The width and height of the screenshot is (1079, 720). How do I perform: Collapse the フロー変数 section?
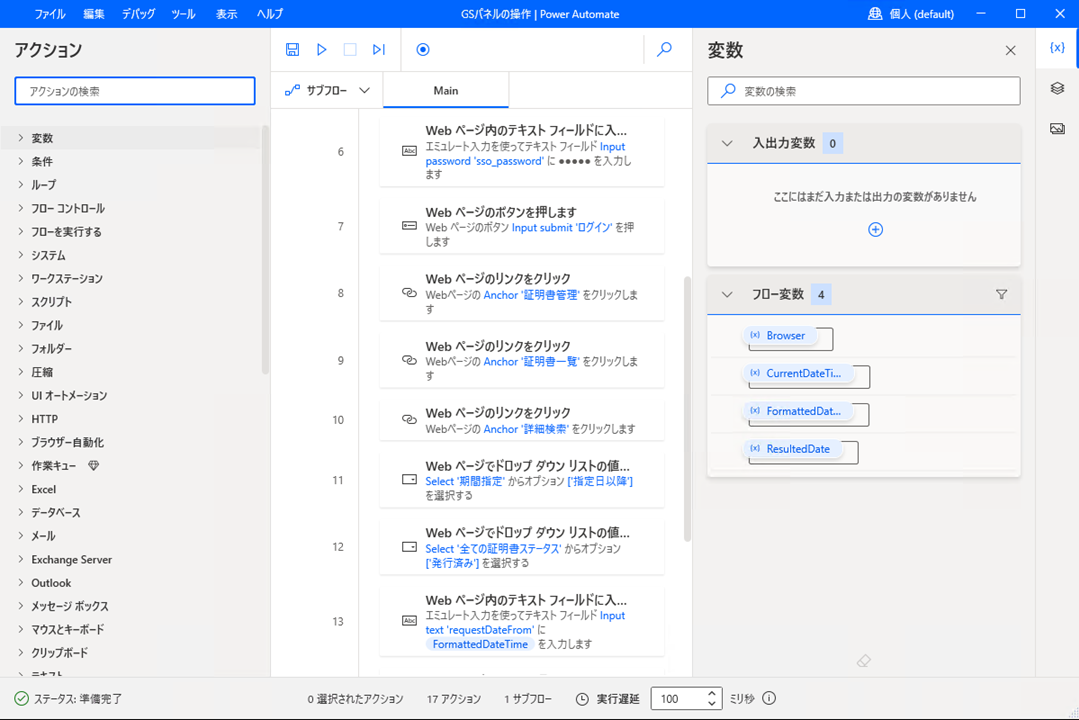tap(727, 294)
